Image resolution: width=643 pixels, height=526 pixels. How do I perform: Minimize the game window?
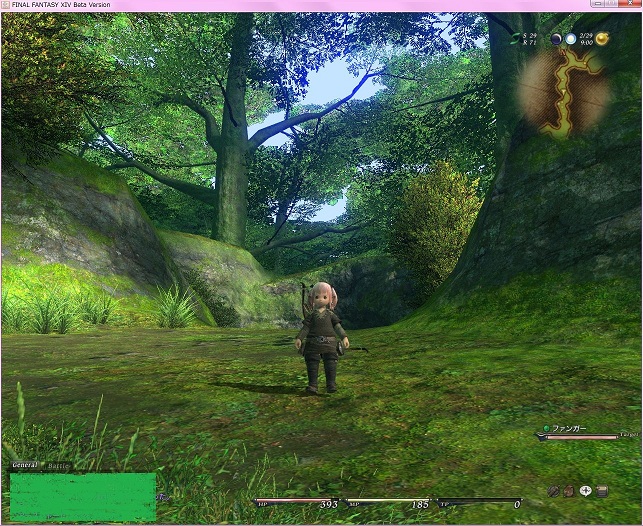pos(598,3)
